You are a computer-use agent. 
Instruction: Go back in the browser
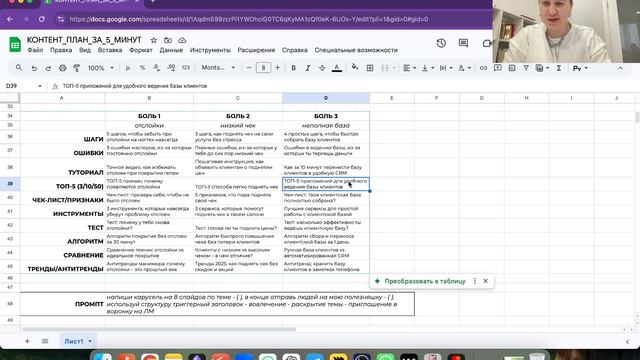click(10, 19)
